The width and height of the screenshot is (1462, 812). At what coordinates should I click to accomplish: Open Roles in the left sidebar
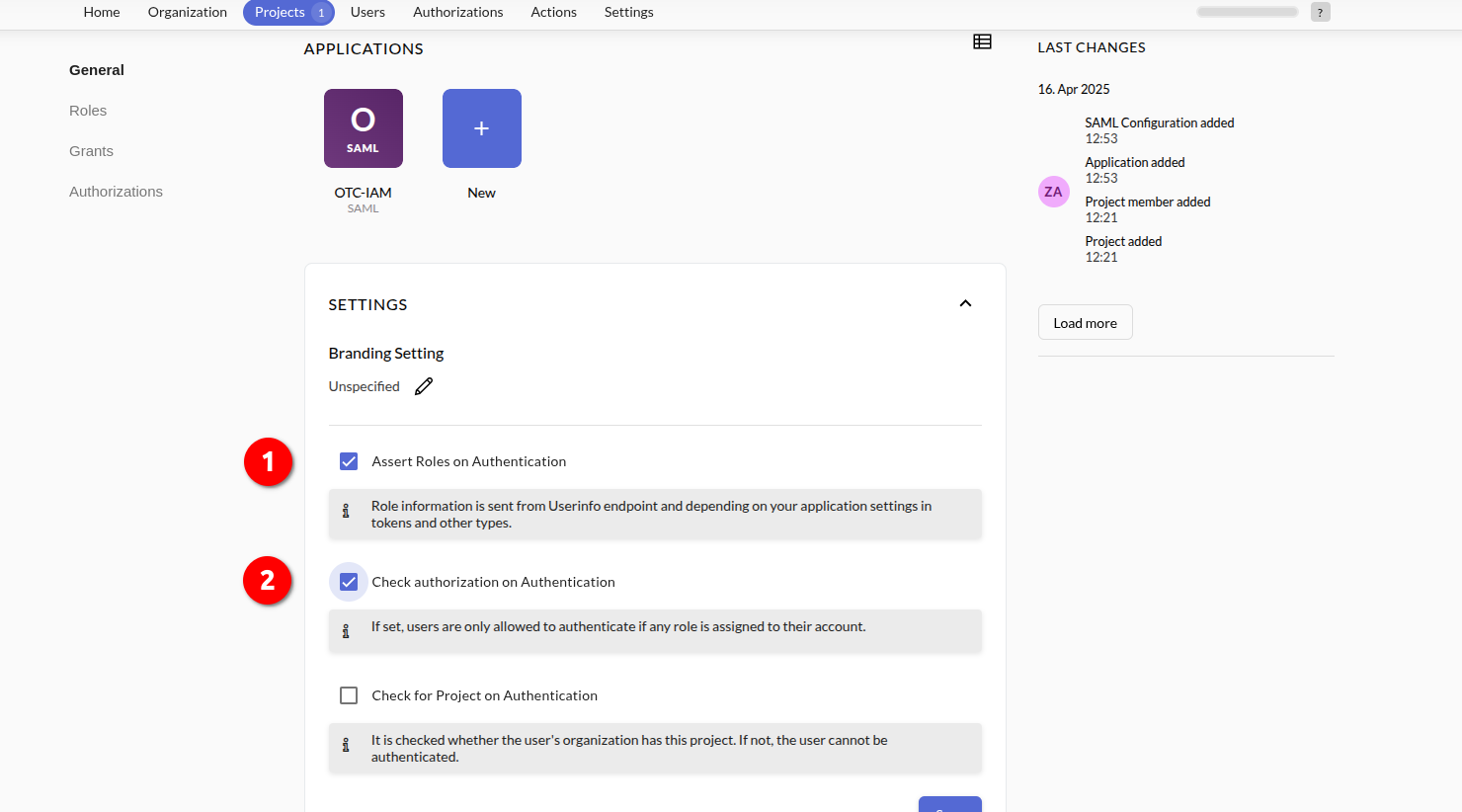[88, 111]
